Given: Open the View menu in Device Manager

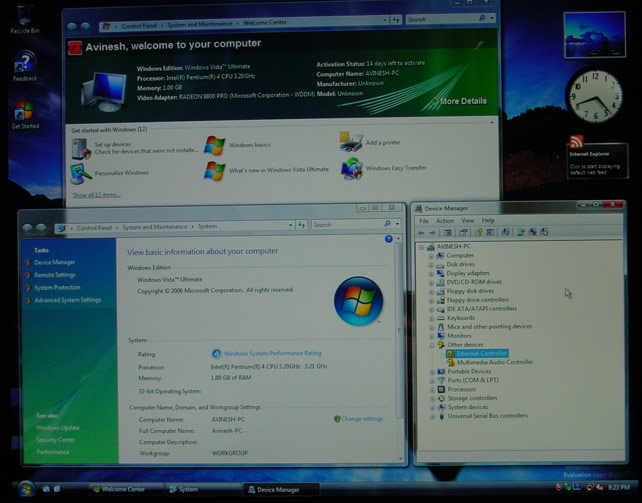Looking at the screenshot, I should 467,221.
